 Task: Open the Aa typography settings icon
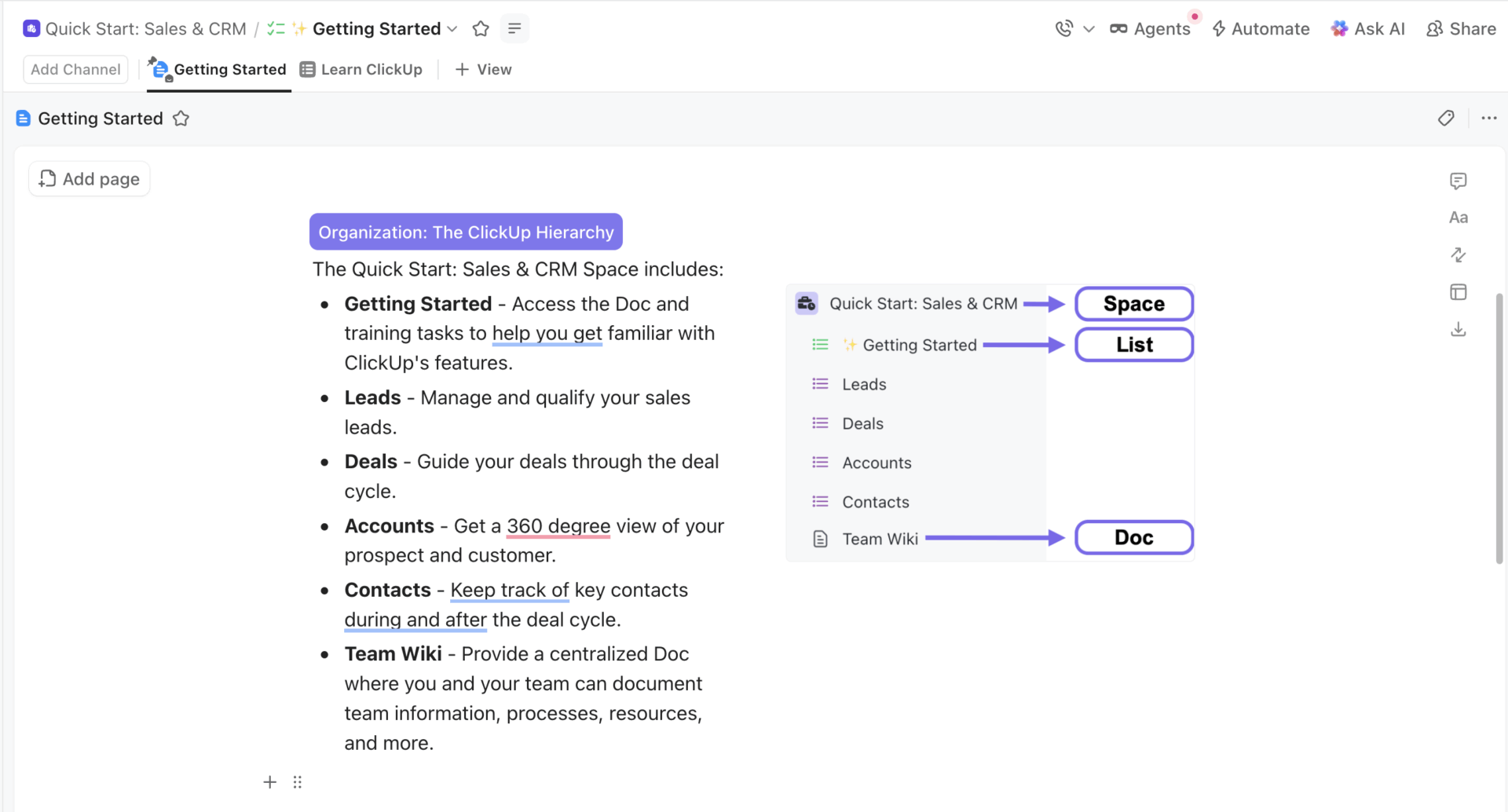1459,218
